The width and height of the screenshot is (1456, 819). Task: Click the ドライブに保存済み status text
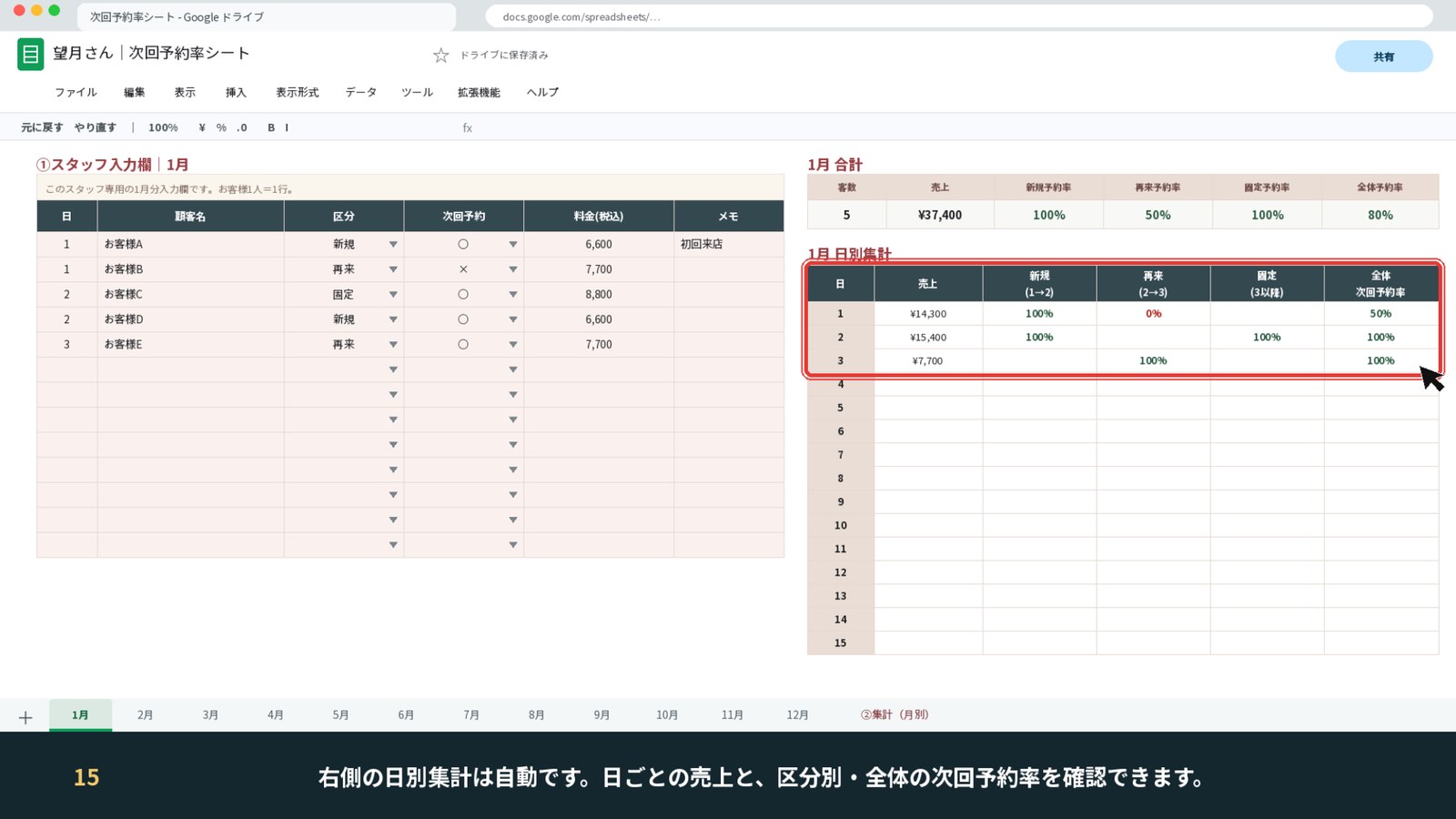tap(504, 56)
